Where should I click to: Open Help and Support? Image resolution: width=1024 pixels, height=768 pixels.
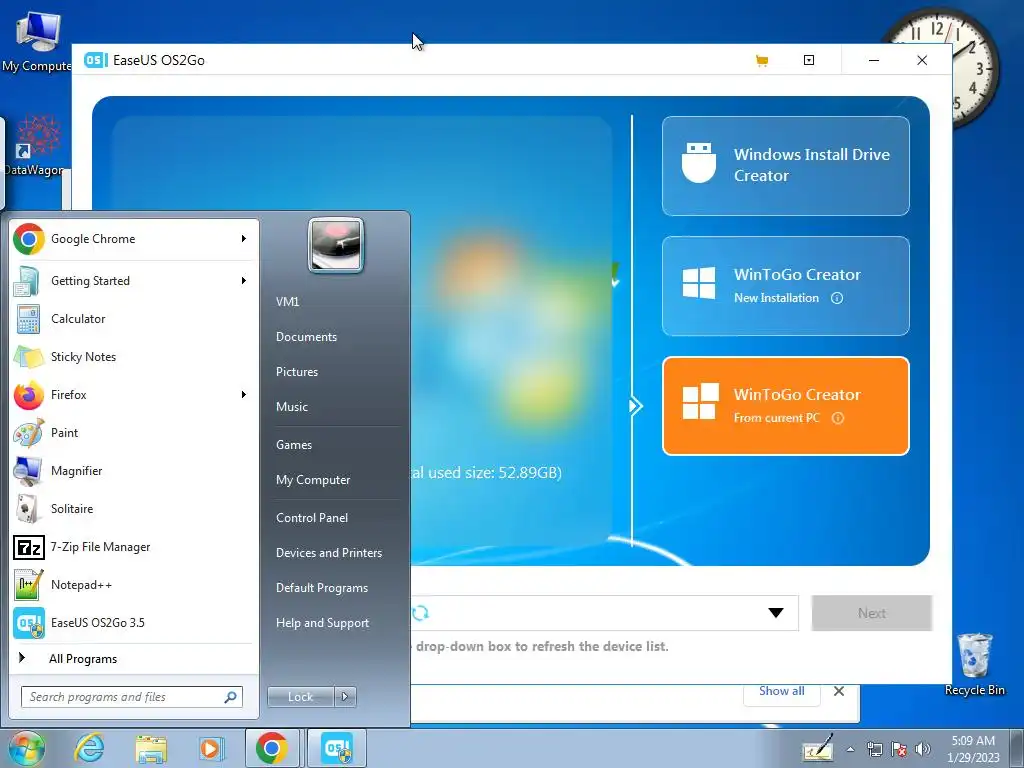(x=322, y=623)
